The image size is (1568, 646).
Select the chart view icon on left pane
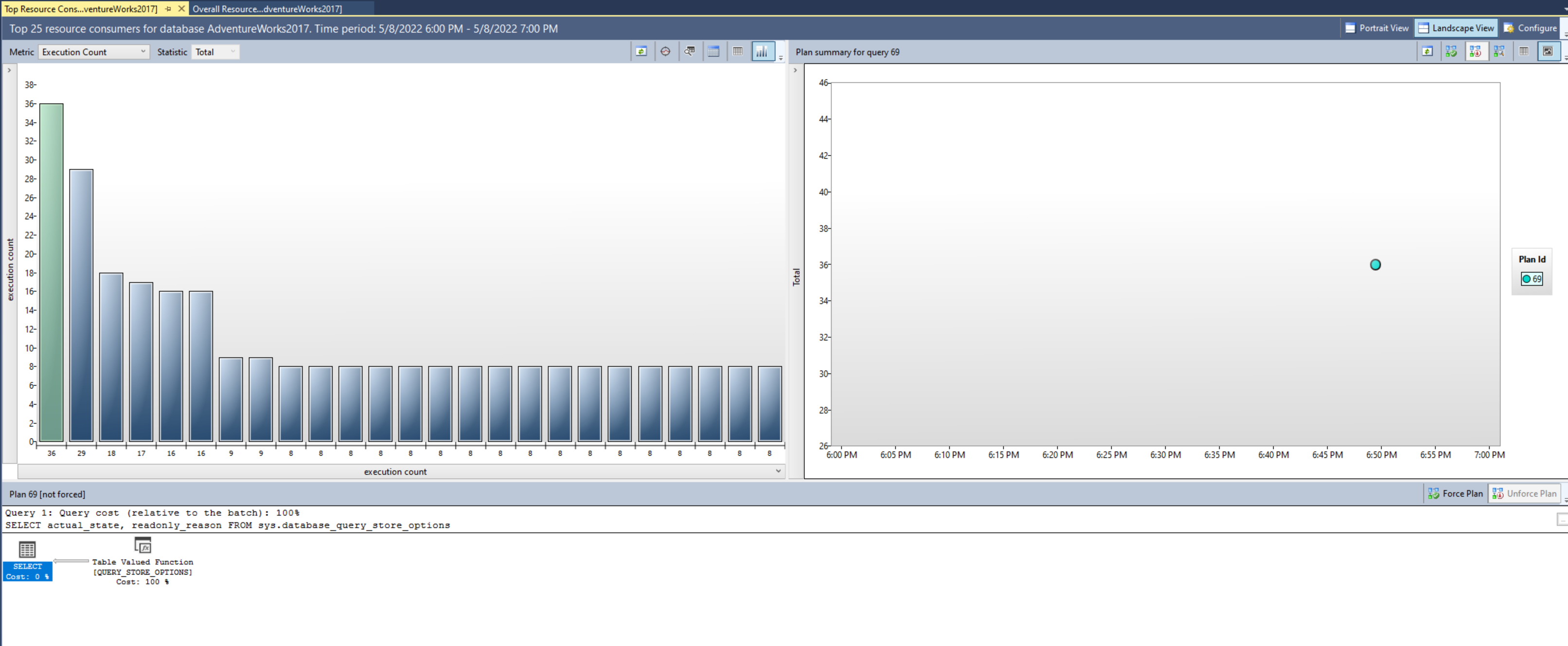(762, 52)
